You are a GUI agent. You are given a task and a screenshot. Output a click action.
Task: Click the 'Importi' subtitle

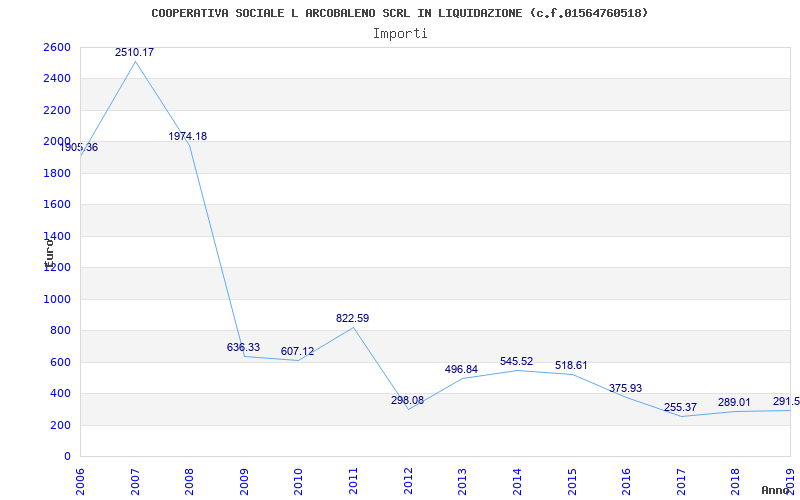(400, 34)
